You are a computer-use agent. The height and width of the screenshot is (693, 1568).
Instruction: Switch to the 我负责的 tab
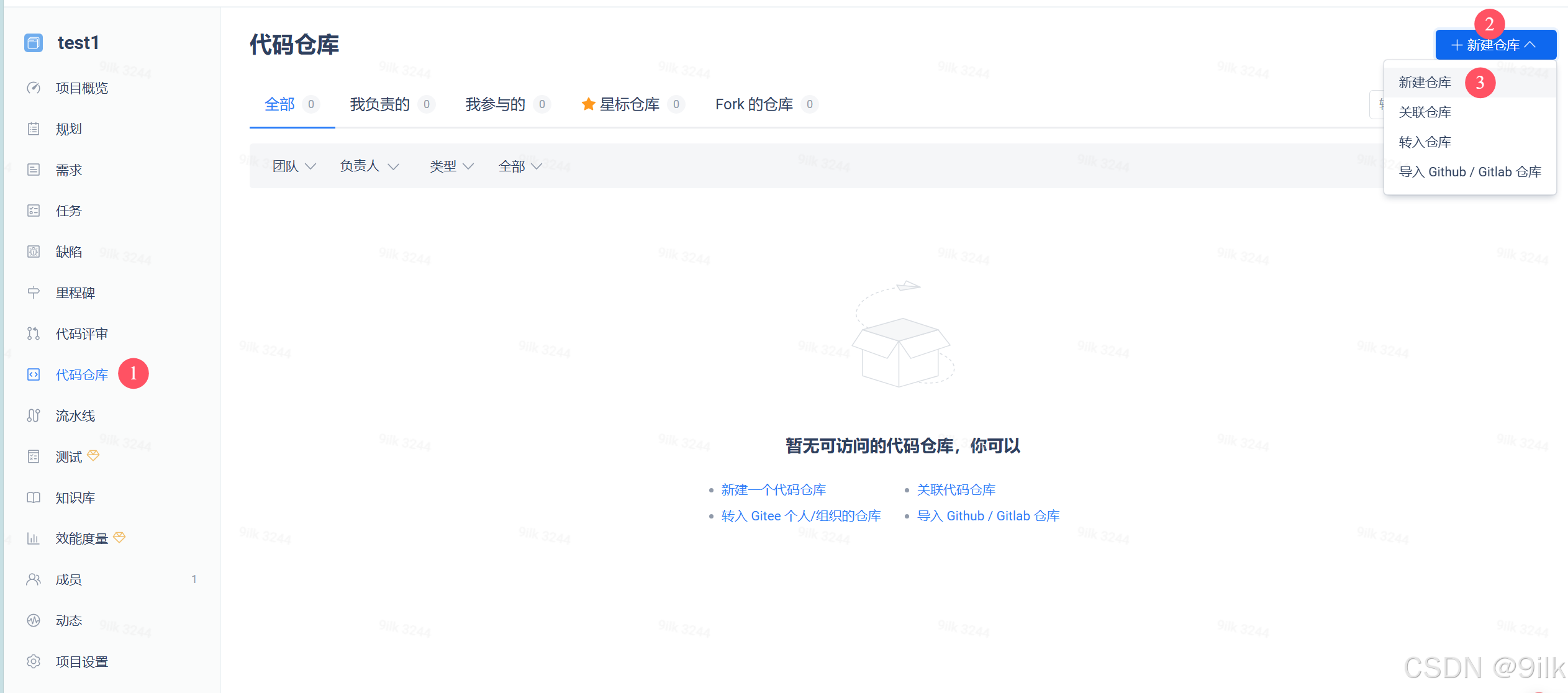(x=379, y=104)
